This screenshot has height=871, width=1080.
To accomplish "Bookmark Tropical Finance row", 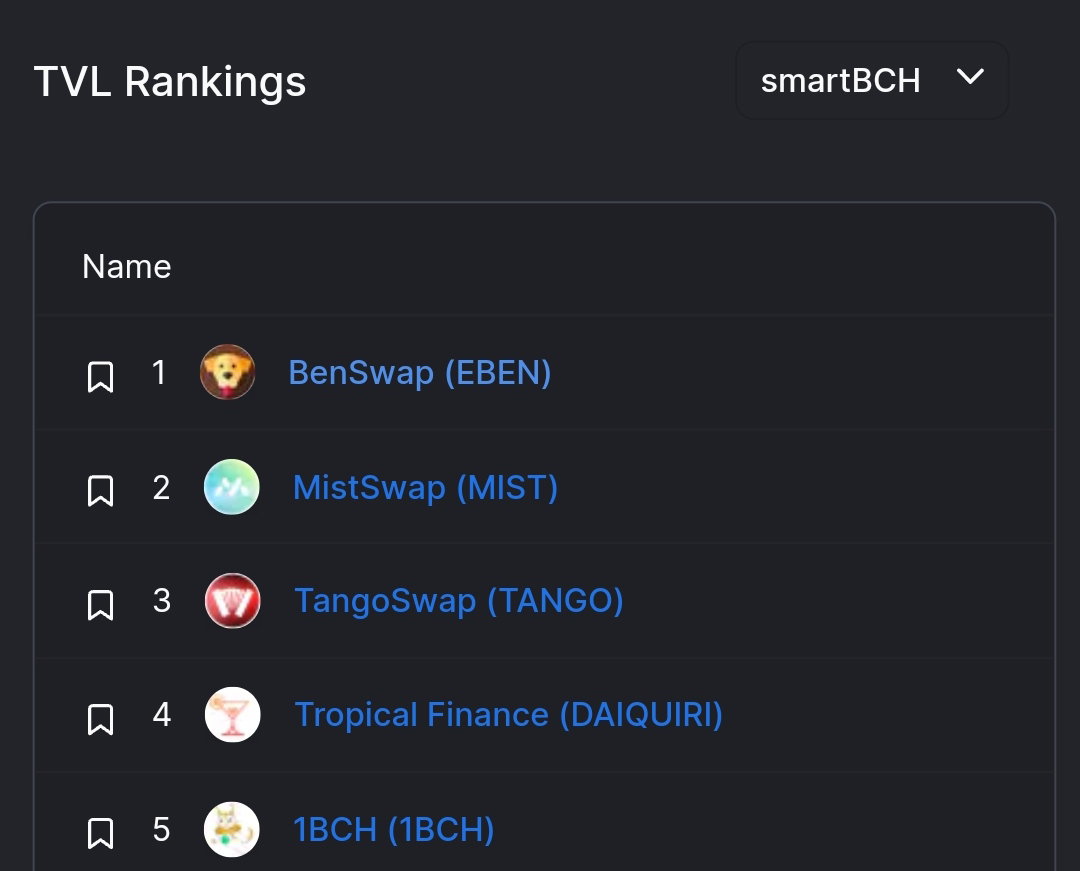I will (x=101, y=720).
